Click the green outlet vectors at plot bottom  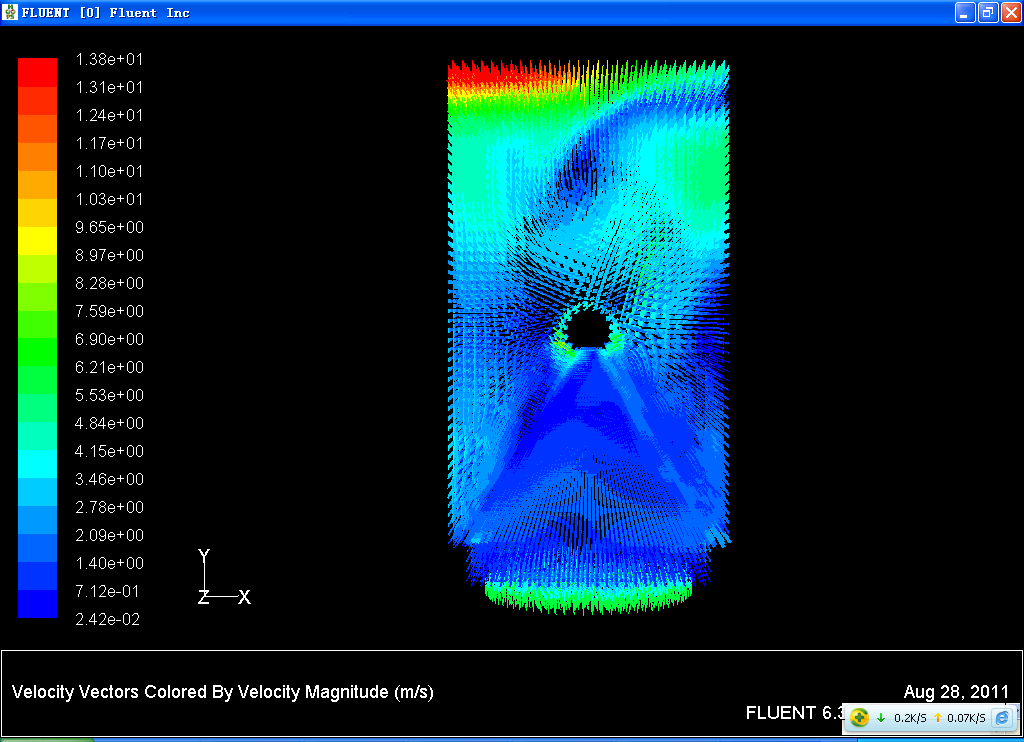pyautogui.click(x=588, y=596)
